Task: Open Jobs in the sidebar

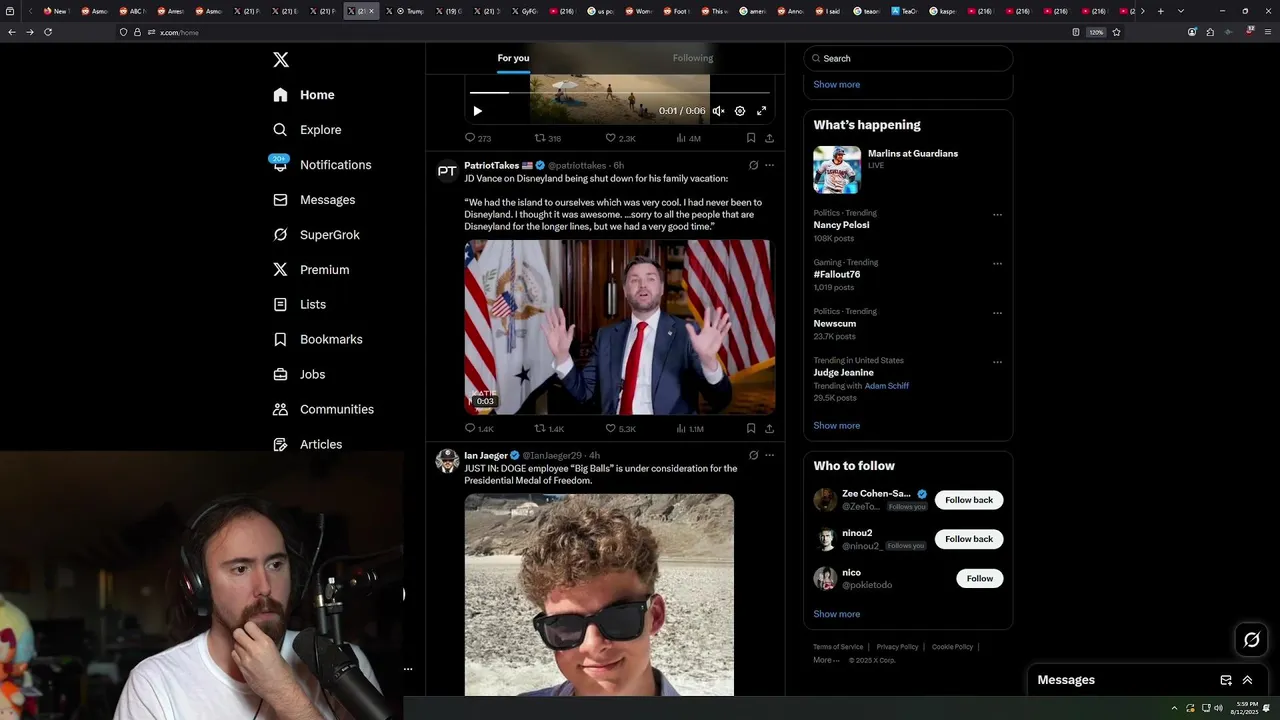Action: click(299, 374)
